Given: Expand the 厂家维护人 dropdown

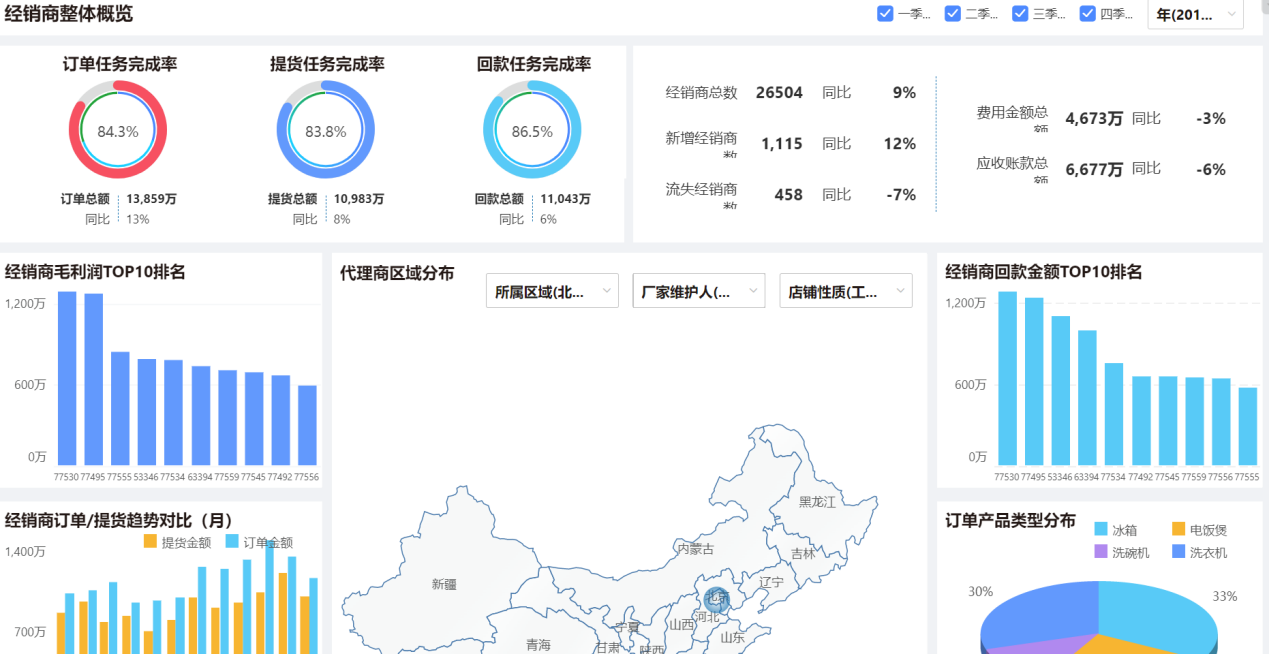Looking at the screenshot, I should [699, 291].
